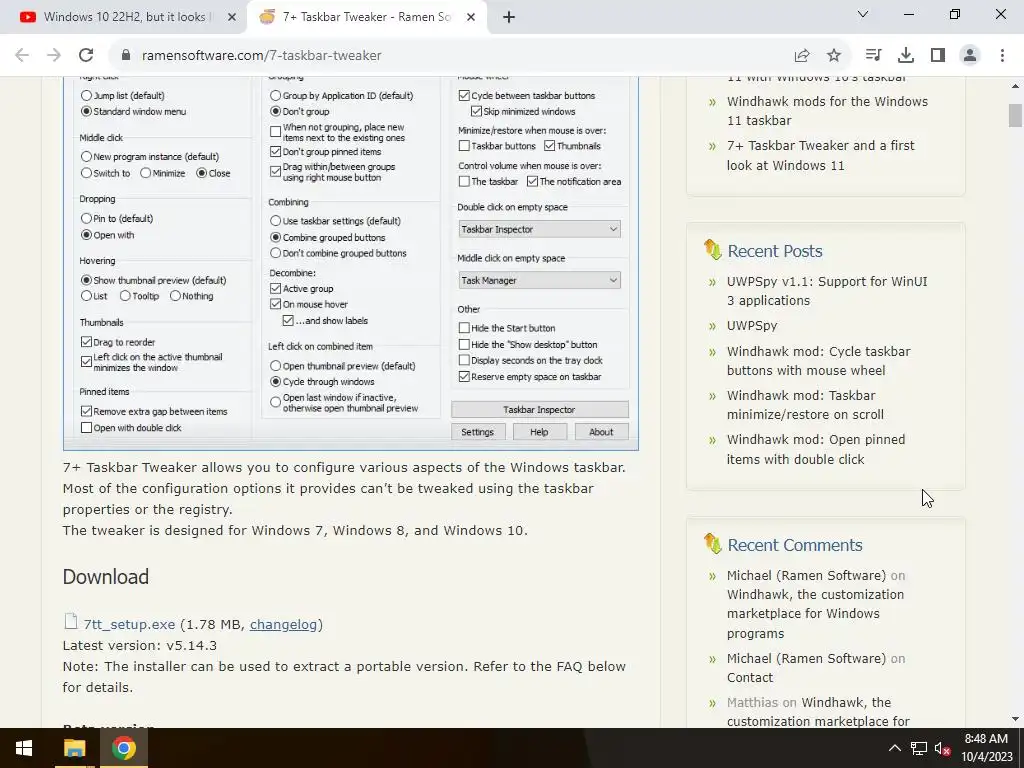Viewport: 1024px width, 768px height.
Task: Click the scrollbar up arrow
Action: (x=1015, y=86)
